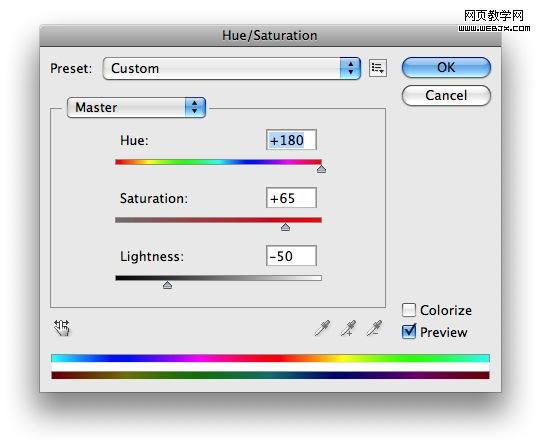Open the Master channel dropdown
This screenshot has width=541, height=447.
click(136, 107)
